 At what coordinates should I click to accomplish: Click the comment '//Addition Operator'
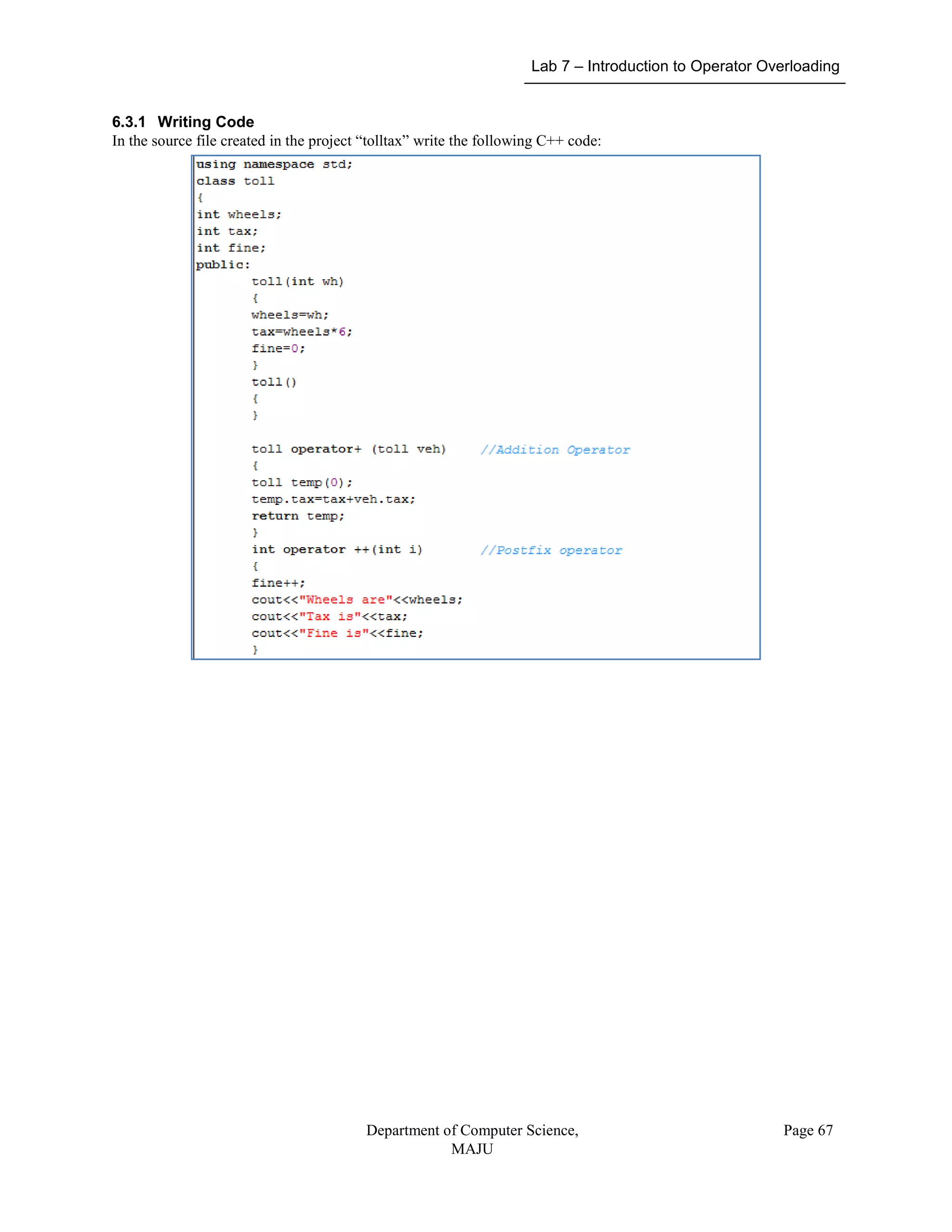555,450
